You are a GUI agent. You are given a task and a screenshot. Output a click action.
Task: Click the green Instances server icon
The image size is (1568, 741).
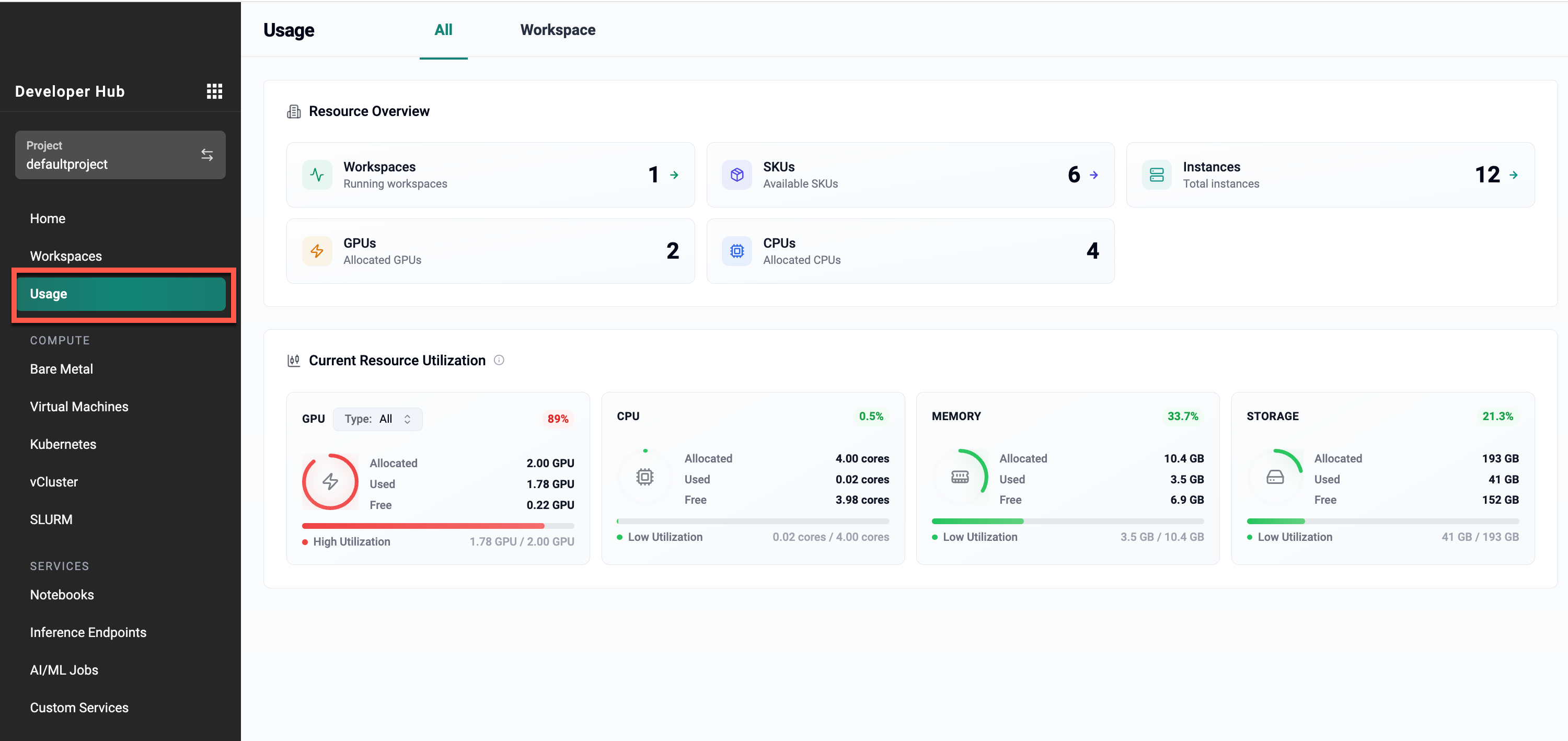[x=1156, y=175]
